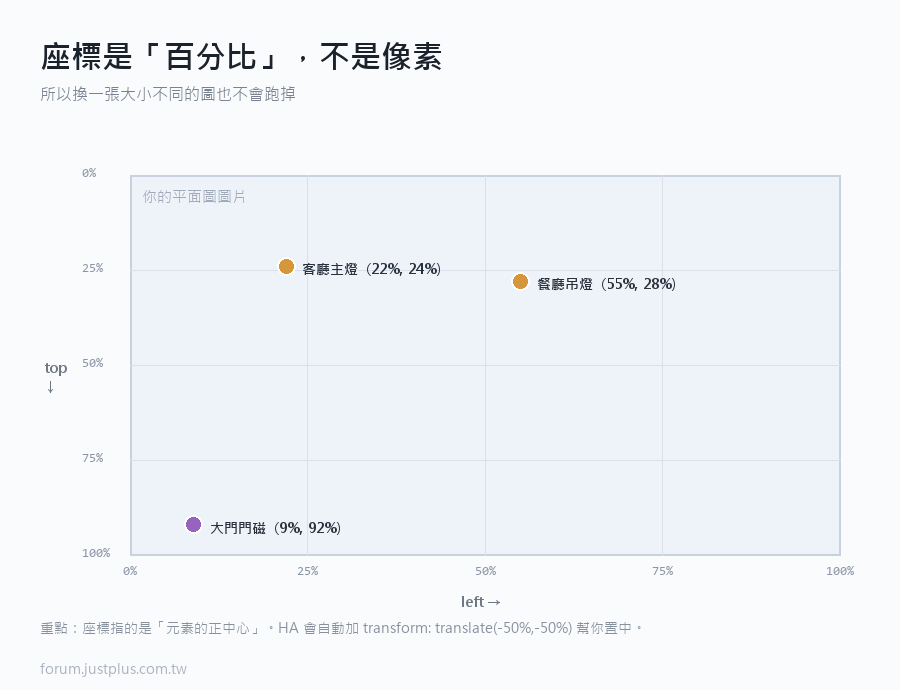Viewport: 900px width, 690px height.
Task: Click the 50% tick on horizontal axis
Action: [486, 571]
